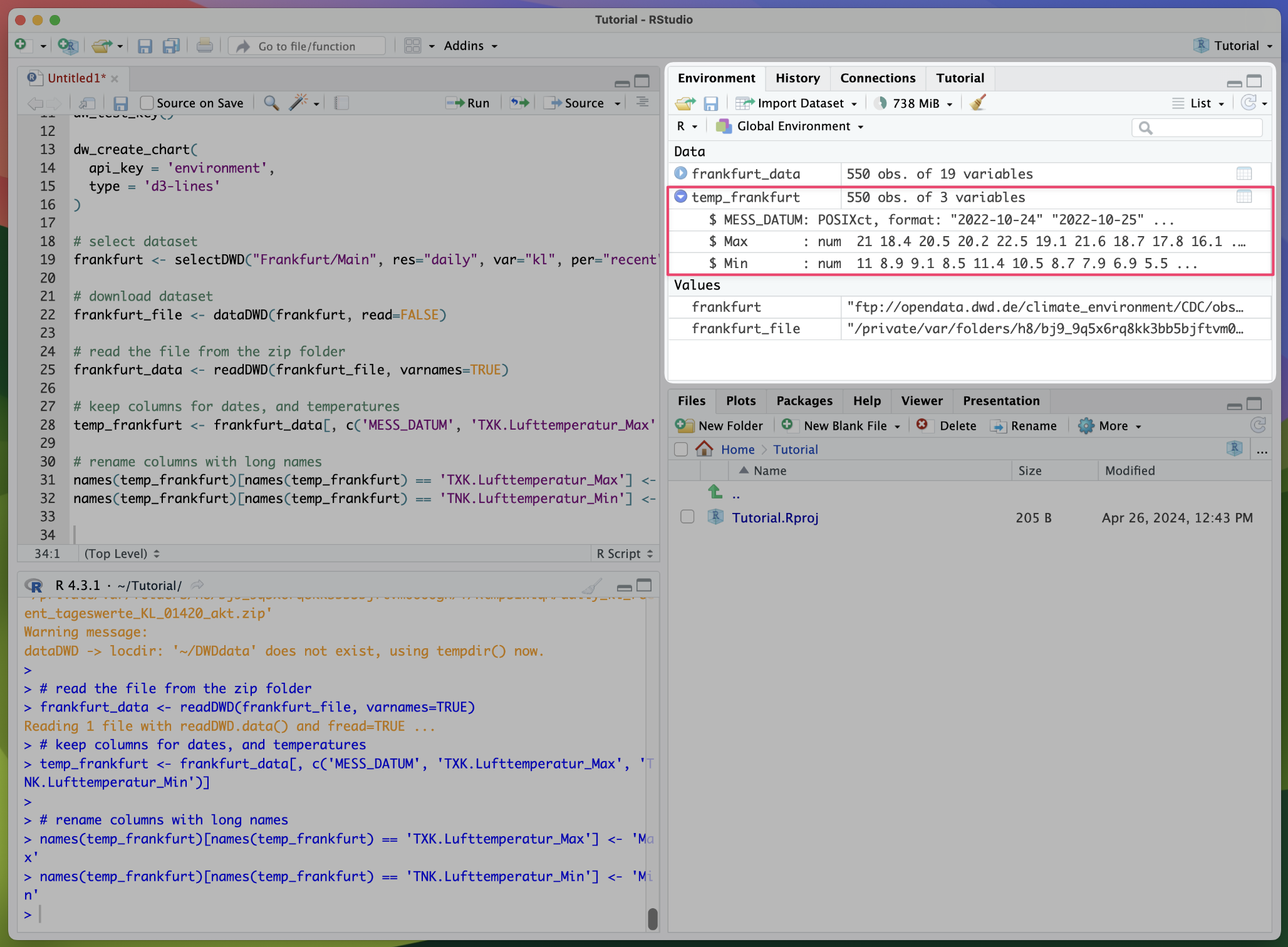Image resolution: width=1288 pixels, height=947 pixels.
Task: Click the Compile Report notebook icon
Action: (341, 103)
